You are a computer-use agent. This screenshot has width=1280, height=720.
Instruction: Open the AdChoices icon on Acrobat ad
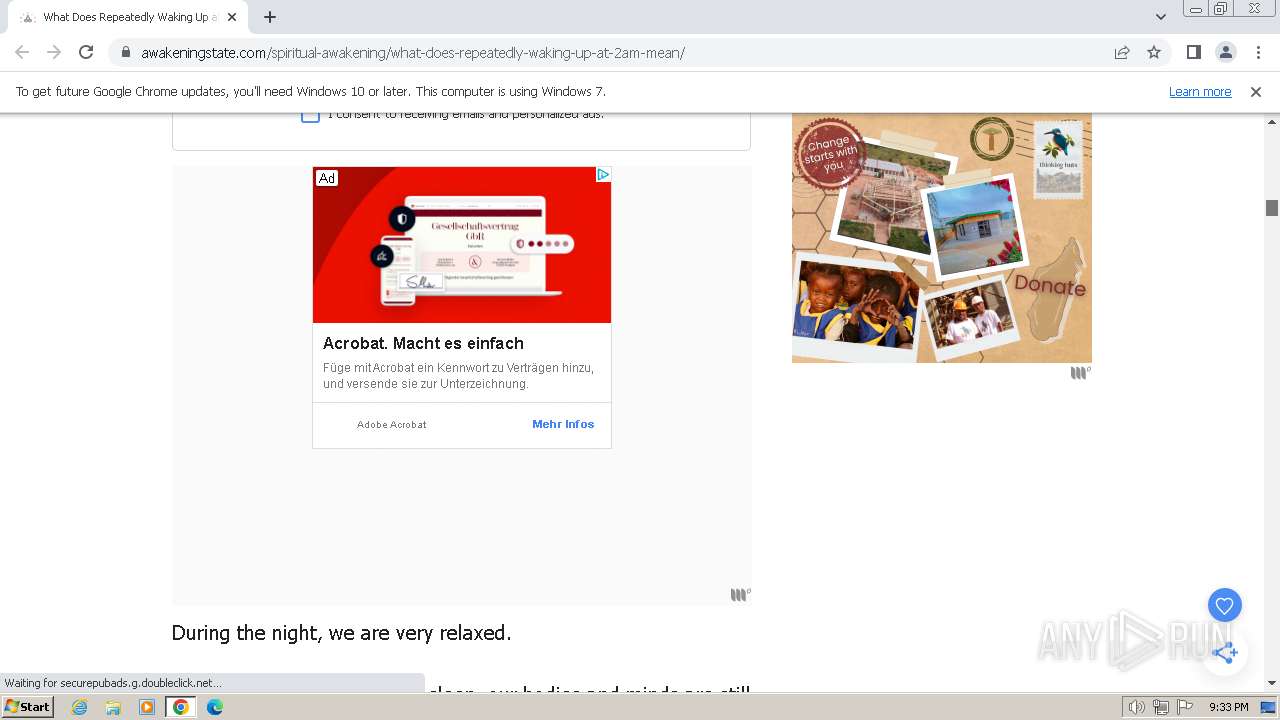[x=603, y=174]
